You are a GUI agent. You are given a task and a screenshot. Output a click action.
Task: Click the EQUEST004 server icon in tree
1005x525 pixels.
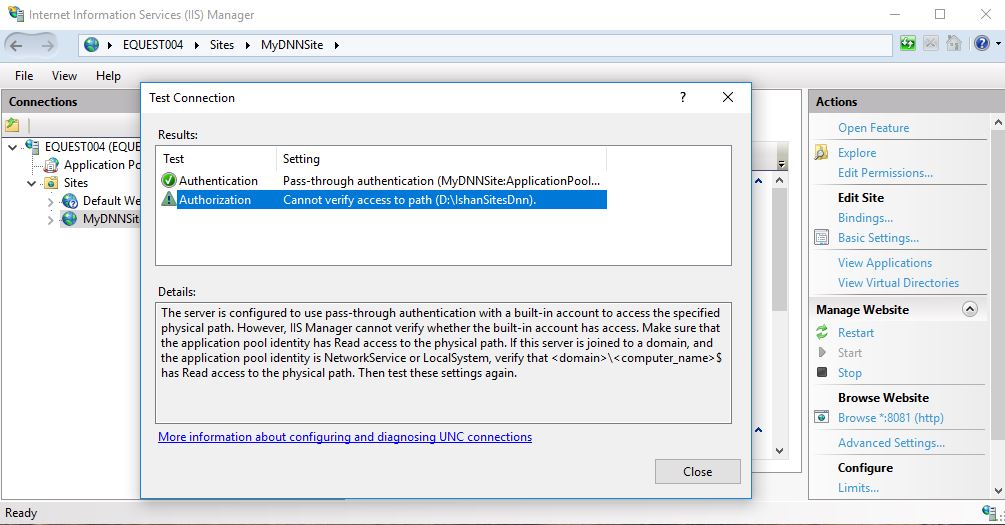tap(31, 147)
